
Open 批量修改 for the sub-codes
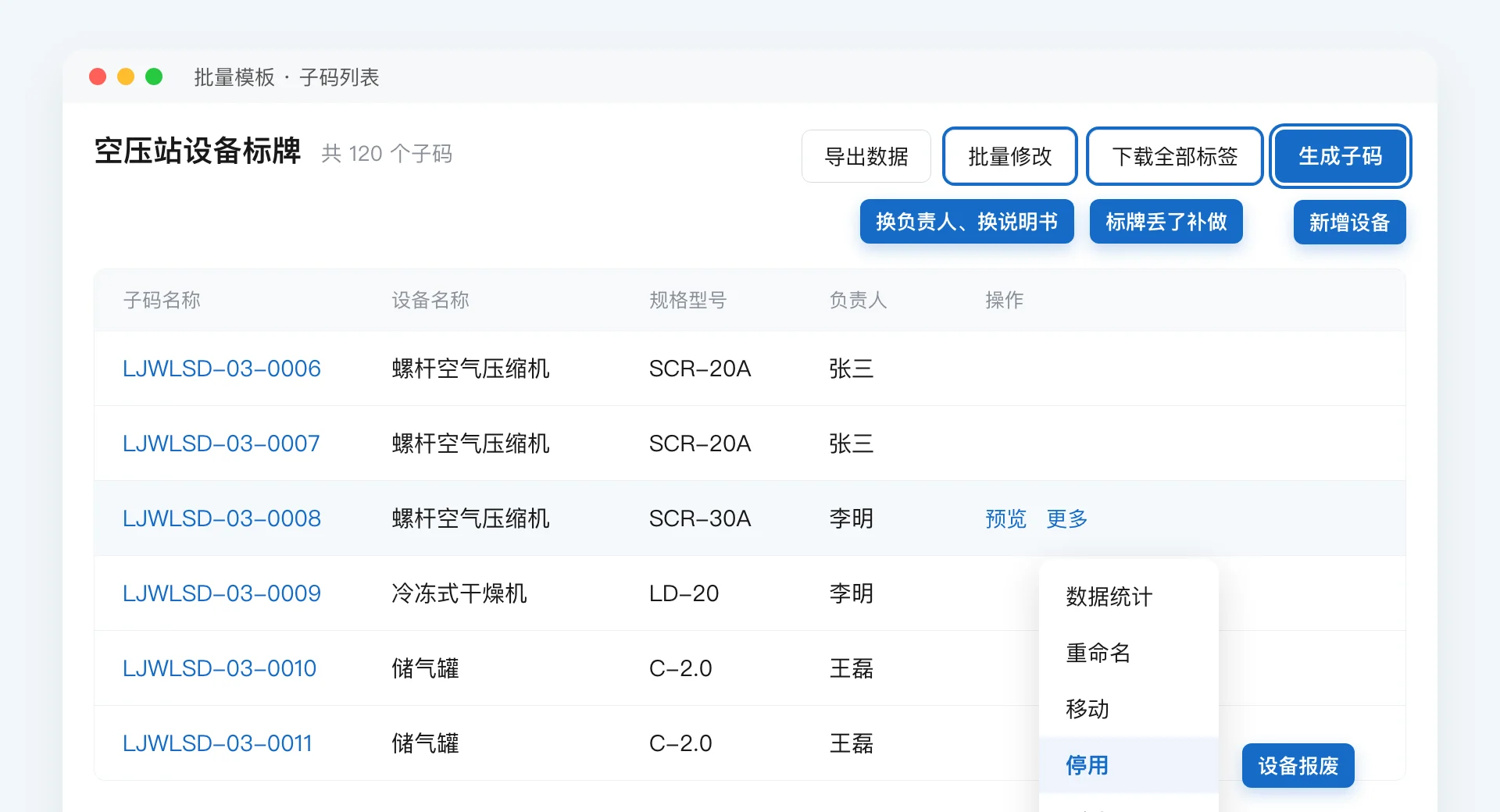tap(1009, 156)
